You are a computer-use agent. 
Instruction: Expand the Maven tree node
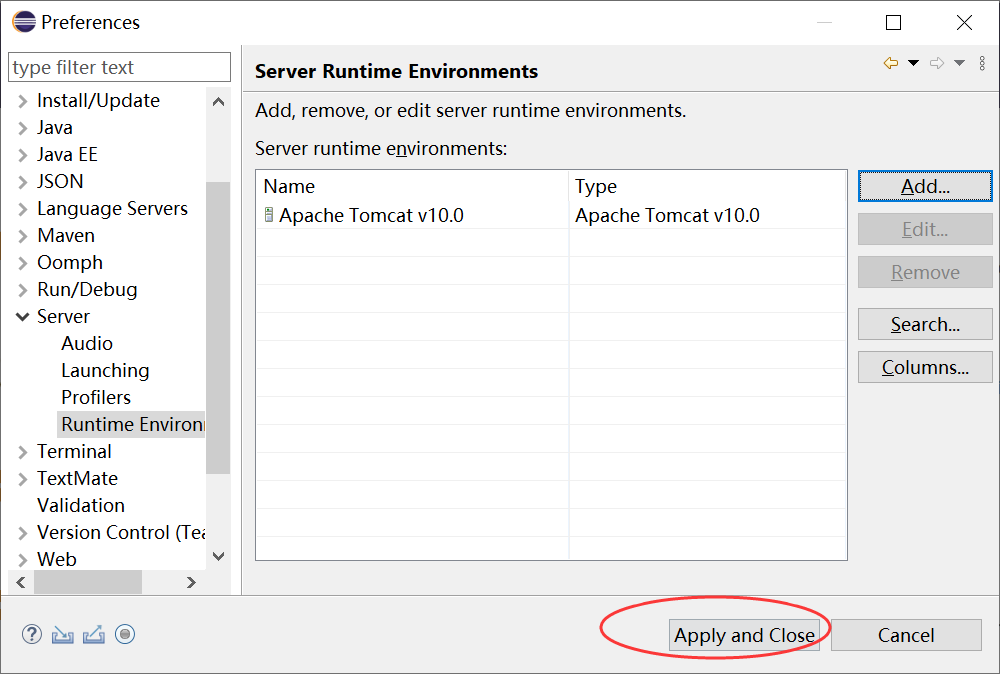(22, 236)
